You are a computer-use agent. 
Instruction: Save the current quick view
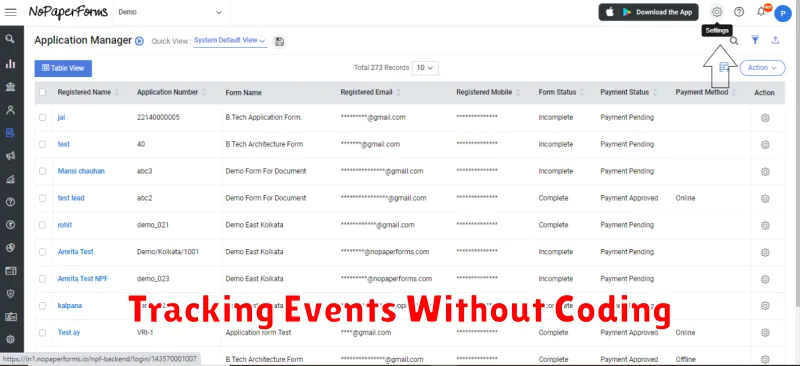[279, 41]
